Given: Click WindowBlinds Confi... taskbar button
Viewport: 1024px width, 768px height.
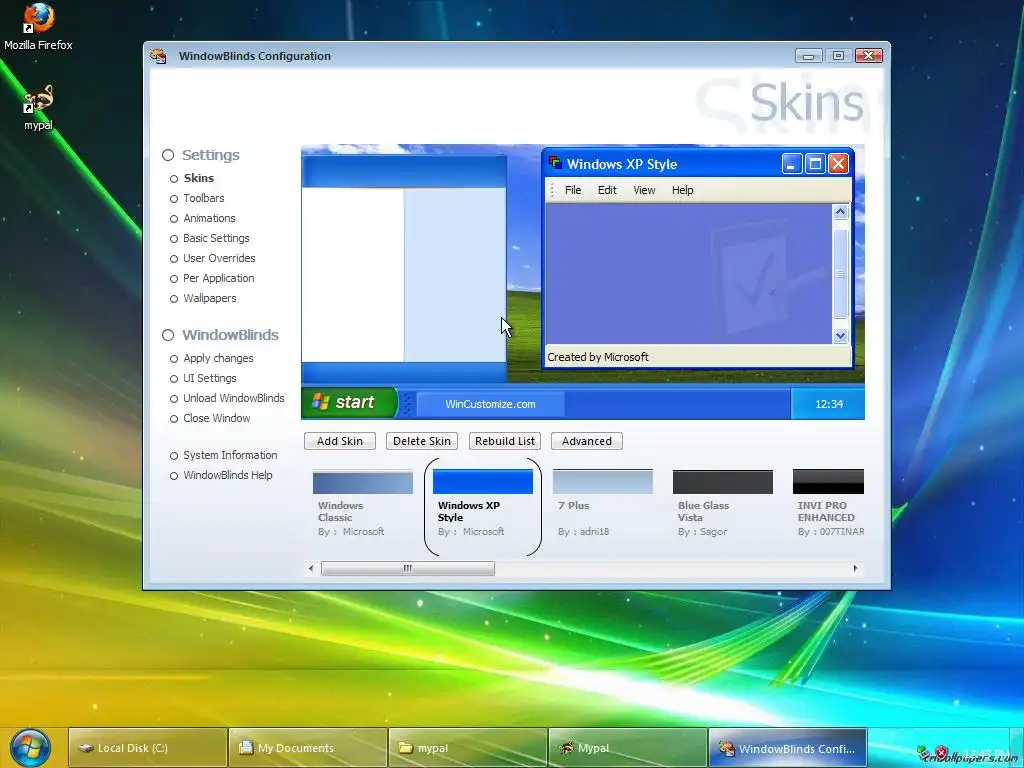Looking at the screenshot, I should pyautogui.click(x=788, y=748).
